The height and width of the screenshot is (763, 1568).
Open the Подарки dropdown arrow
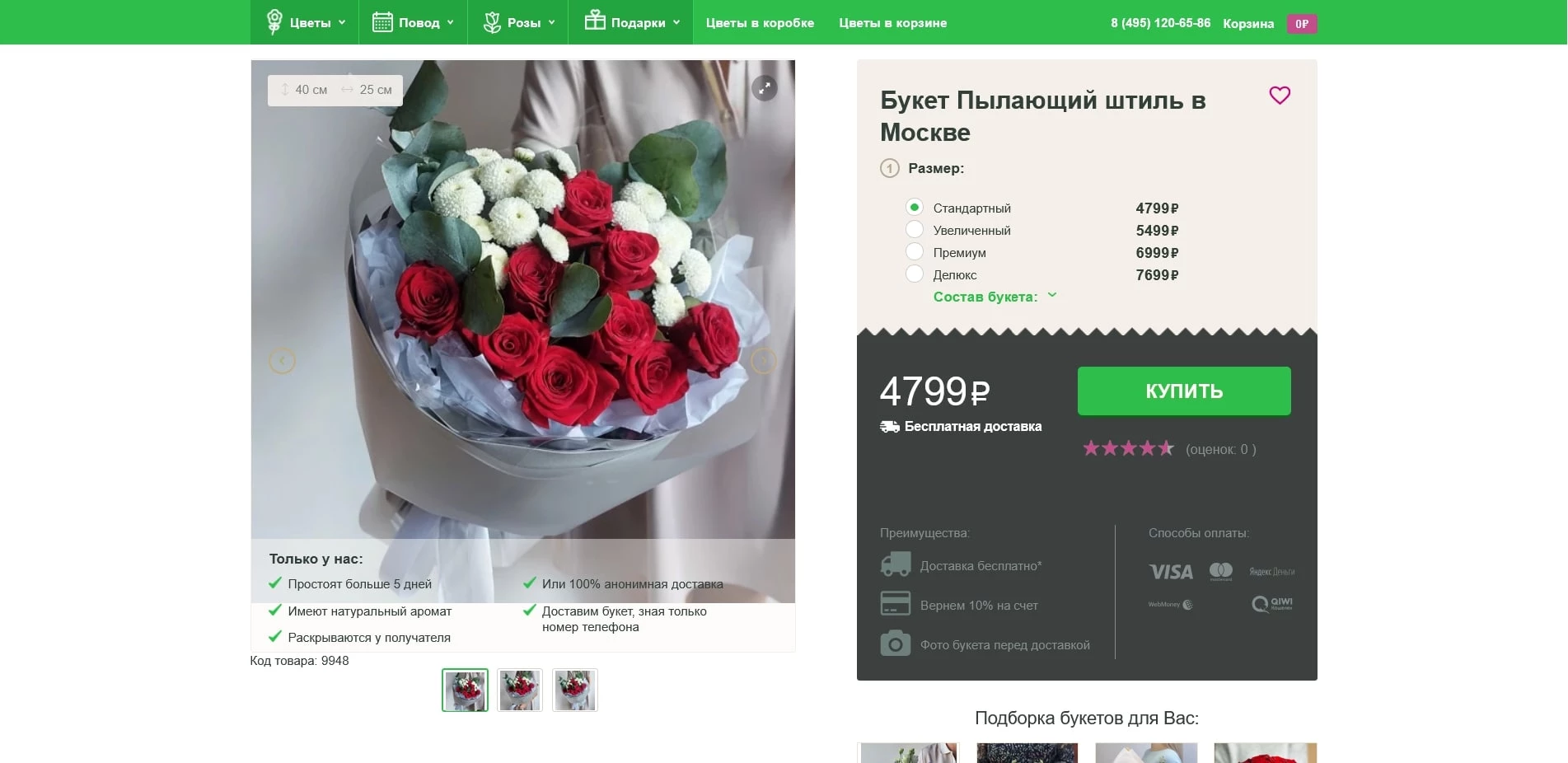(676, 22)
